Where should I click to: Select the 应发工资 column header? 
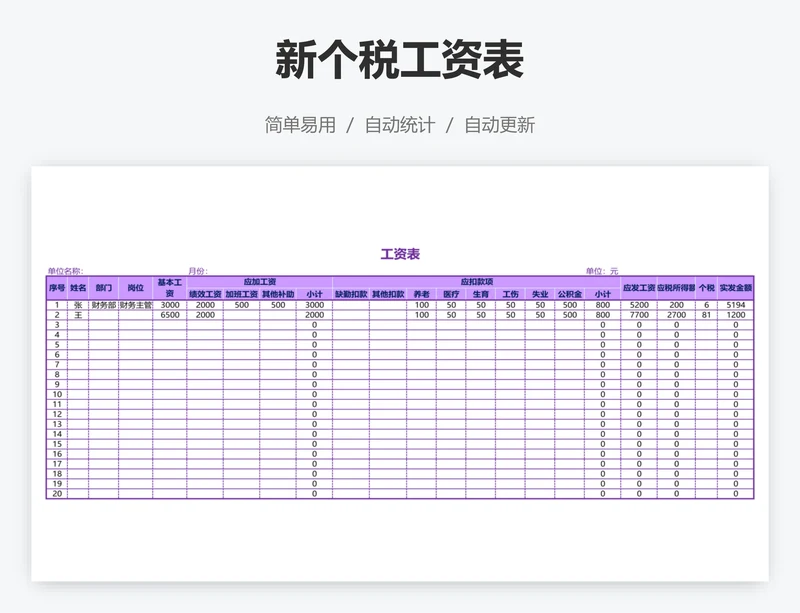pyautogui.click(x=639, y=288)
